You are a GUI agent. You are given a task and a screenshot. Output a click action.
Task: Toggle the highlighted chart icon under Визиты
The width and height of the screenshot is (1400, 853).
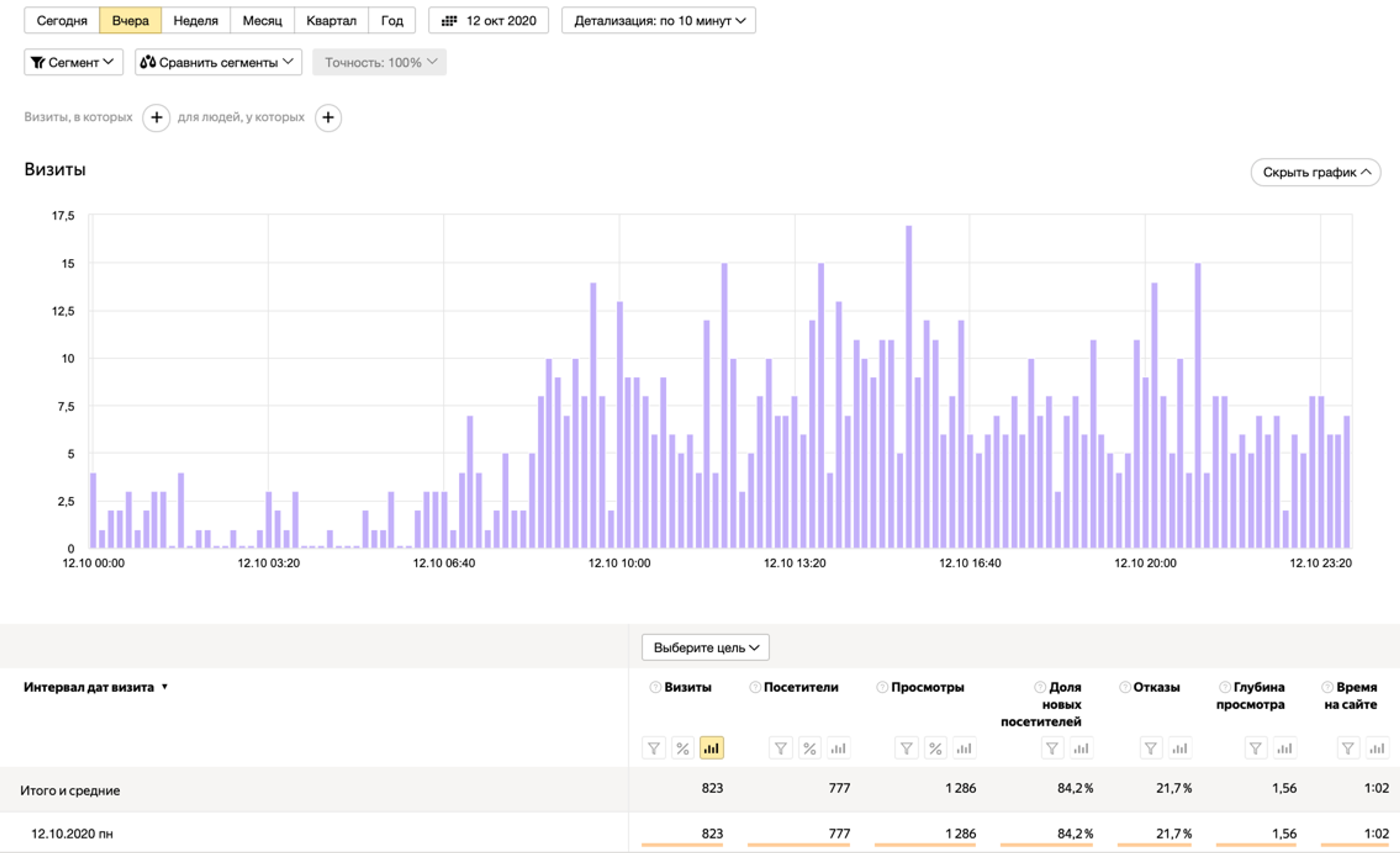pos(711,748)
